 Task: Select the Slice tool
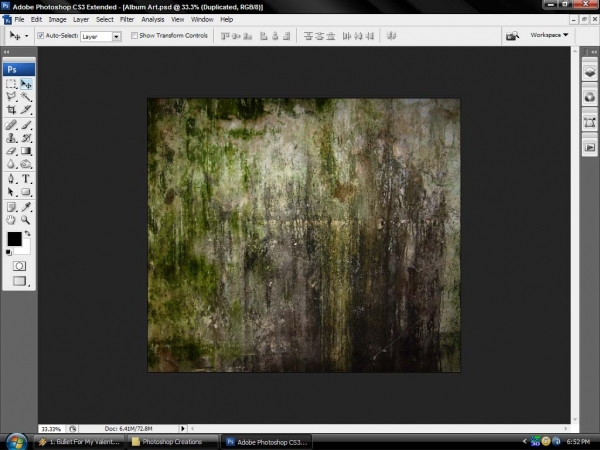click(x=26, y=110)
